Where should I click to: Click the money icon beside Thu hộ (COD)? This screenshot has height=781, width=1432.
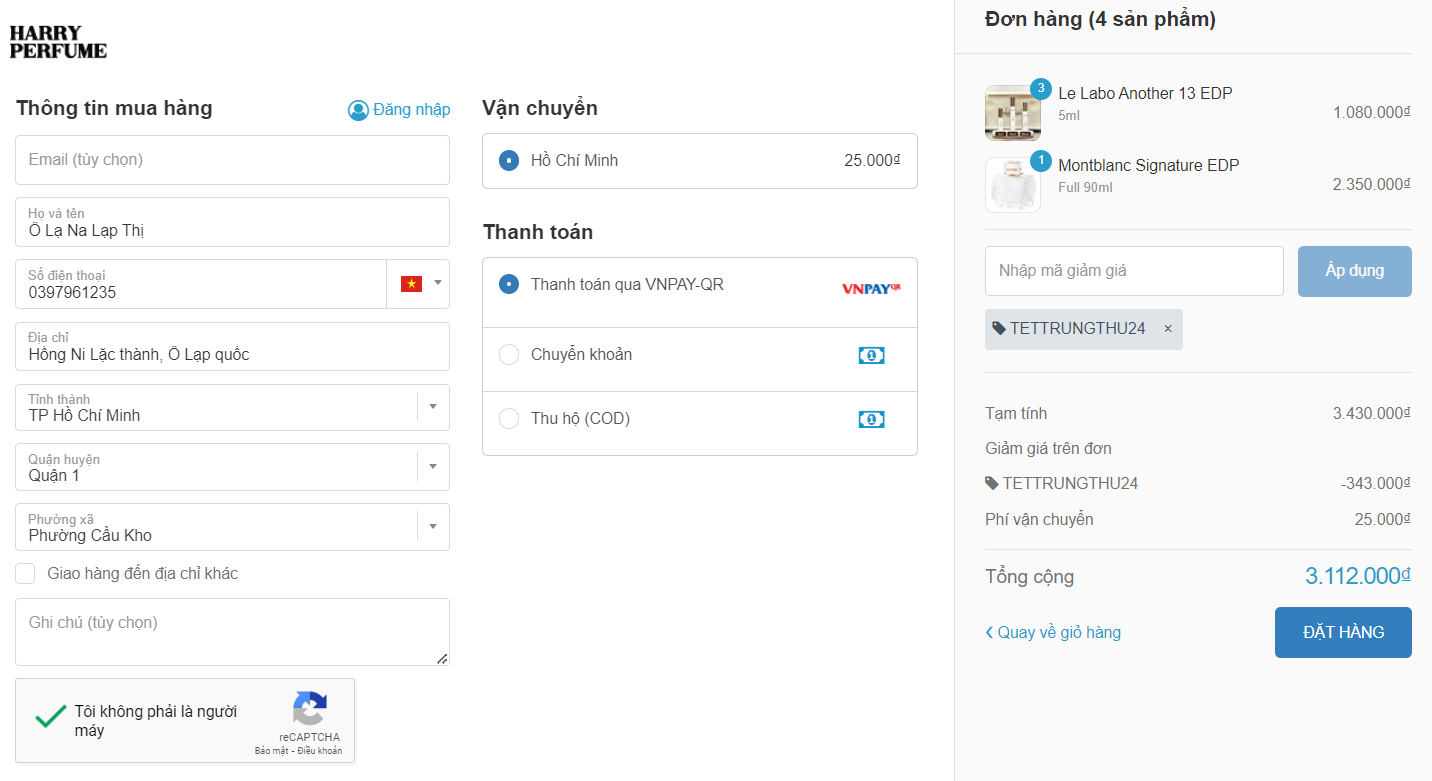pos(871,419)
